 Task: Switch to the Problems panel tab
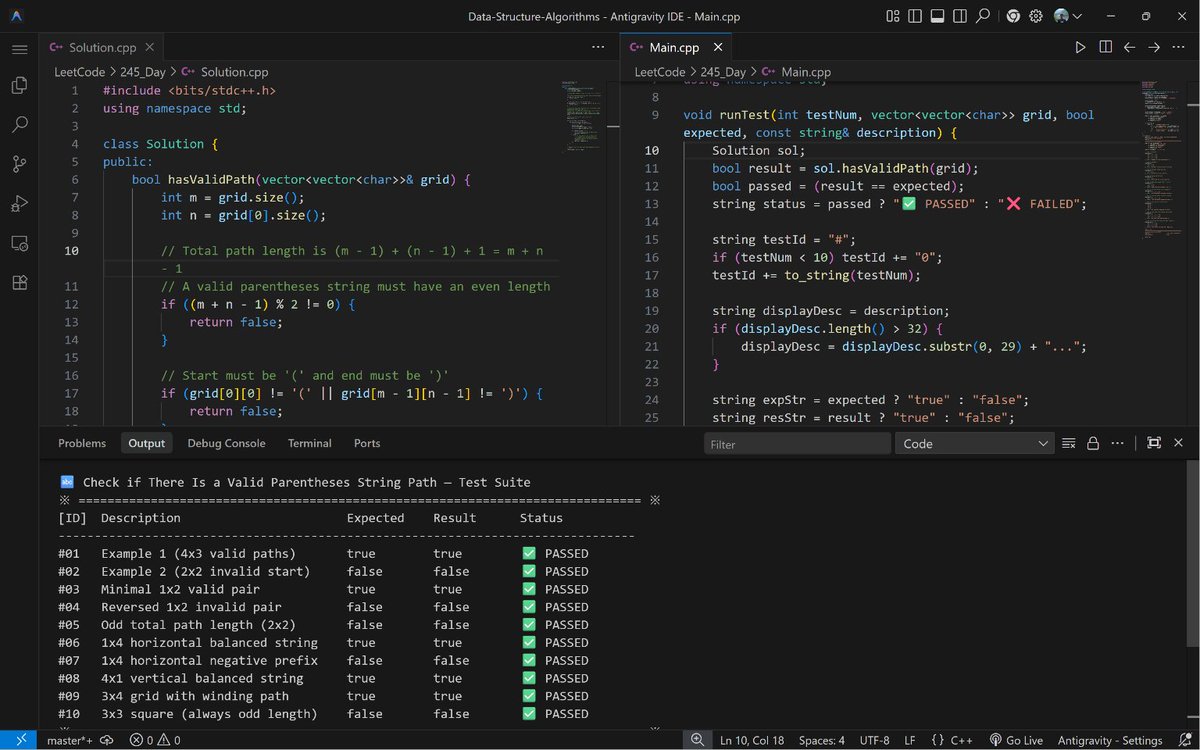click(x=82, y=443)
